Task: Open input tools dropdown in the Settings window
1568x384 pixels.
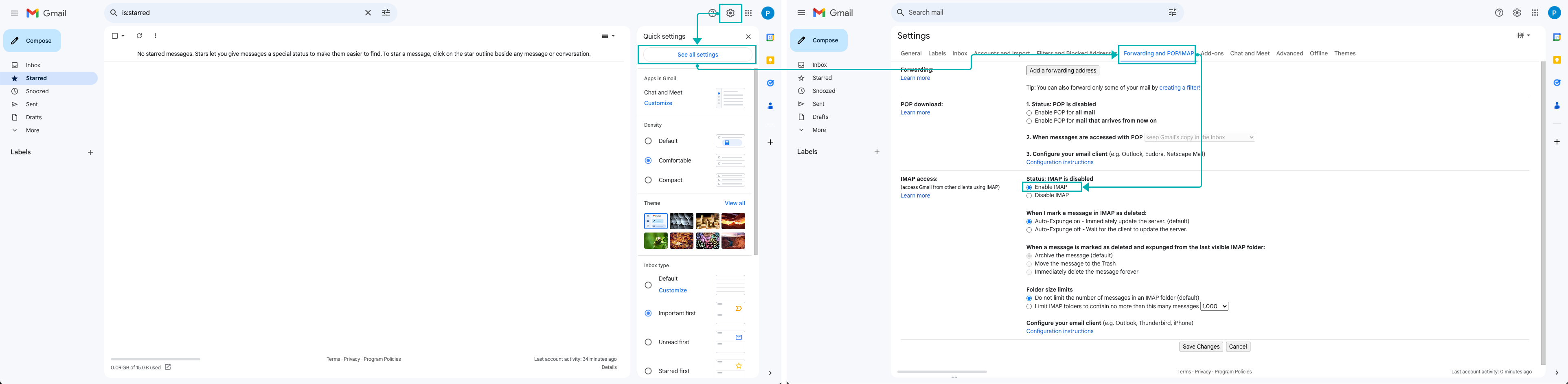Action: pyautogui.click(x=1524, y=35)
